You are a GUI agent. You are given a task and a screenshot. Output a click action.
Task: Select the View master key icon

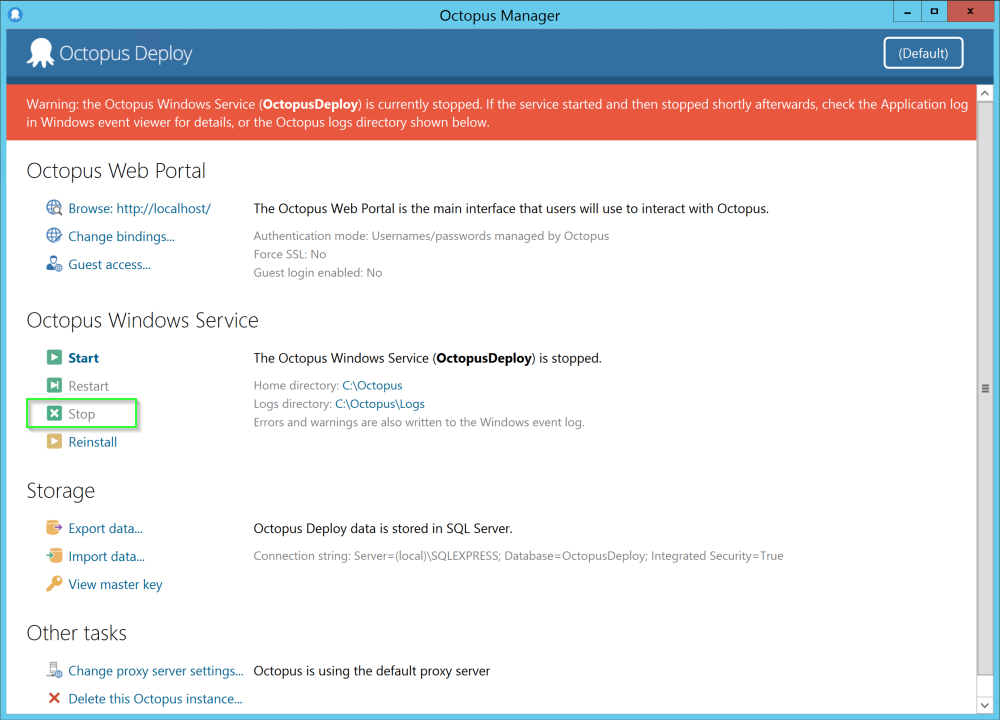54,584
